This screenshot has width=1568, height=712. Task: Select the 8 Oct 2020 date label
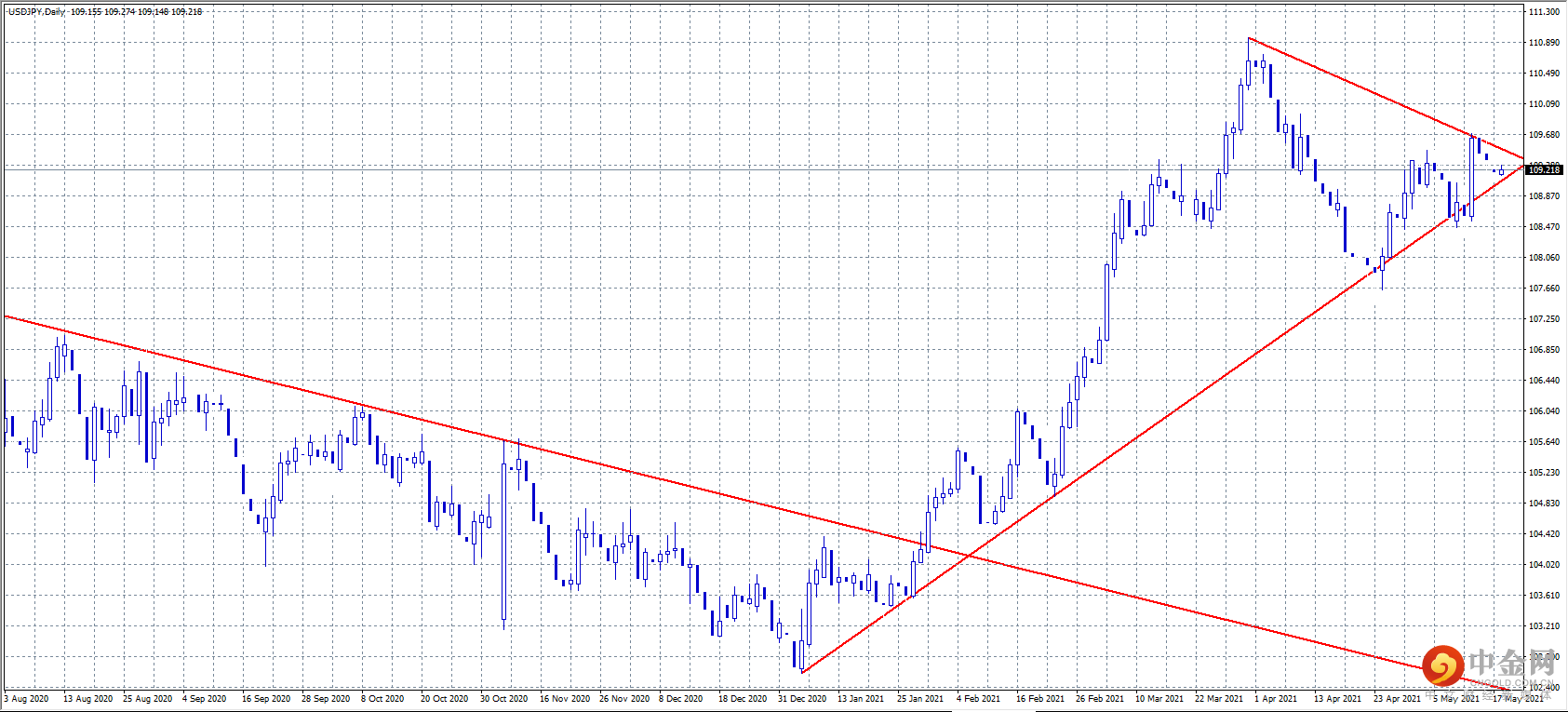pyautogui.click(x=382, y=699)
